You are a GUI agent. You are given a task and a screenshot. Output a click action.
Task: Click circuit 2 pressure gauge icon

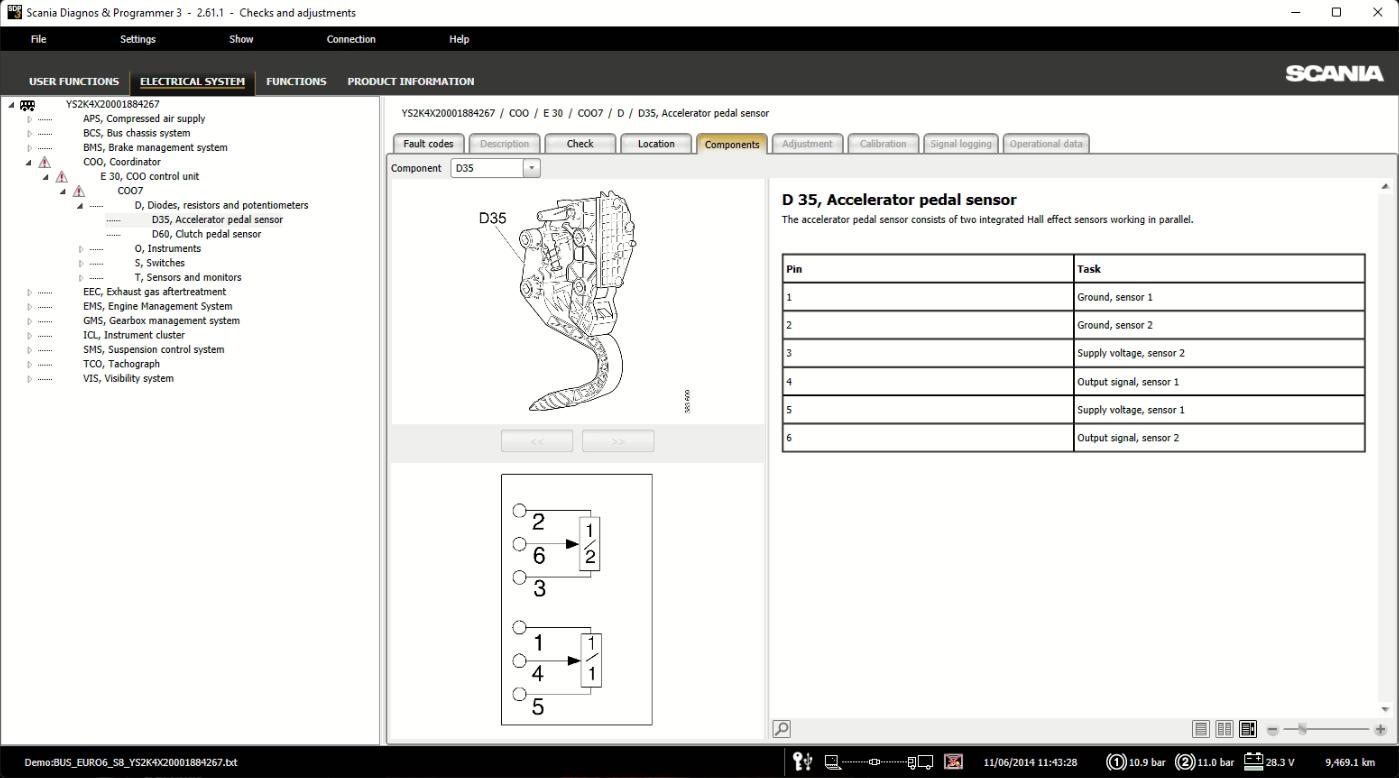(1185, 762)
